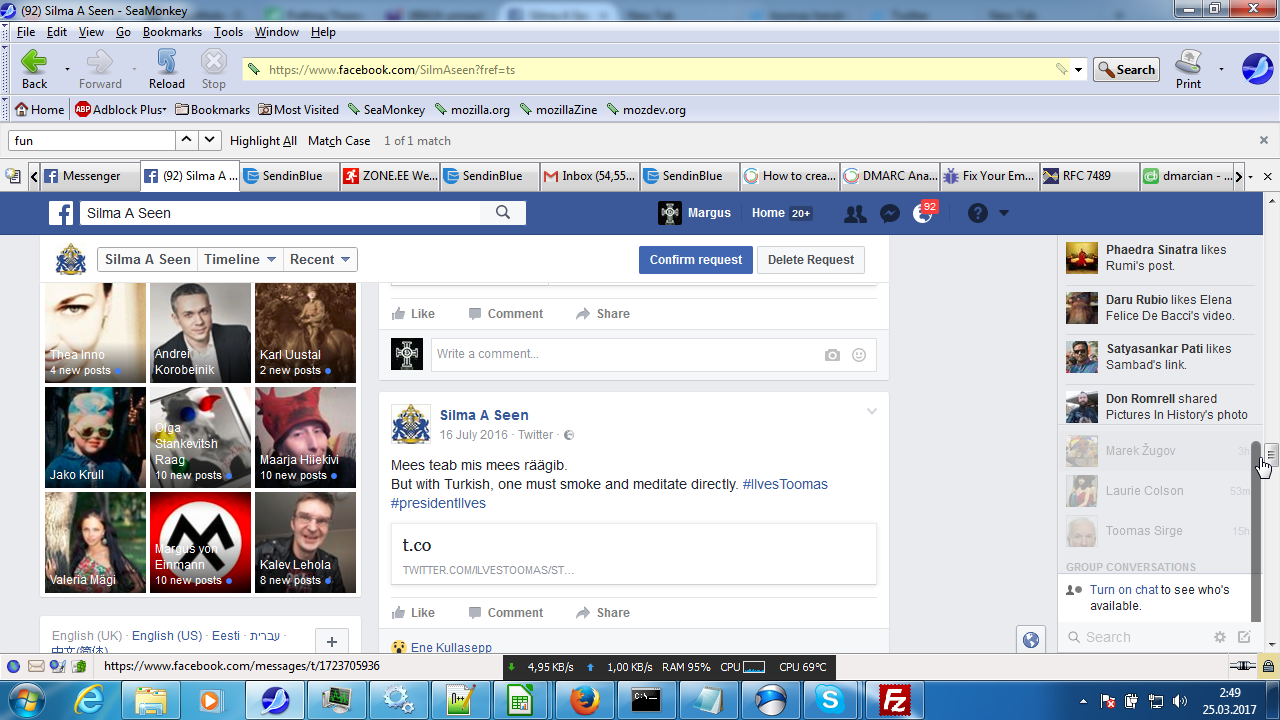Screen dimensions: 1280x720
Task: Click the Facebook logo in header
Action: pos(62,213)
